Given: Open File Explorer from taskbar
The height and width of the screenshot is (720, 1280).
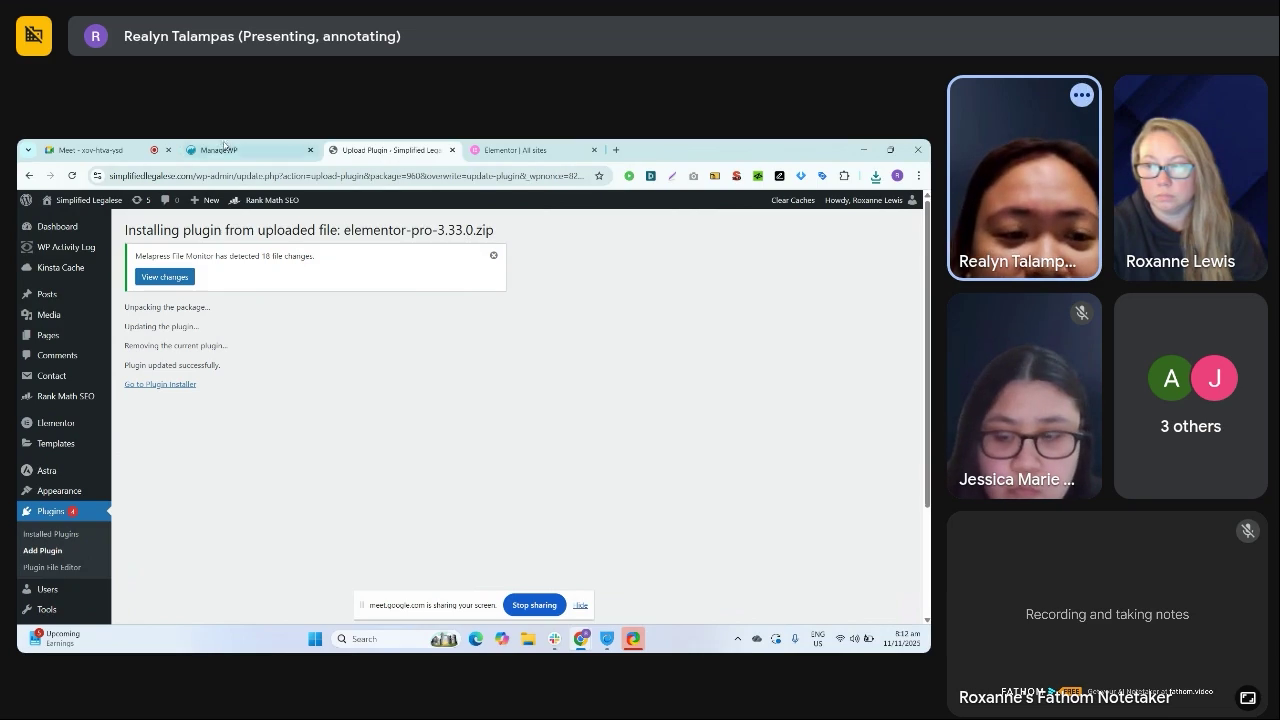Looking at the screenshot, I should tap(527, 639).
